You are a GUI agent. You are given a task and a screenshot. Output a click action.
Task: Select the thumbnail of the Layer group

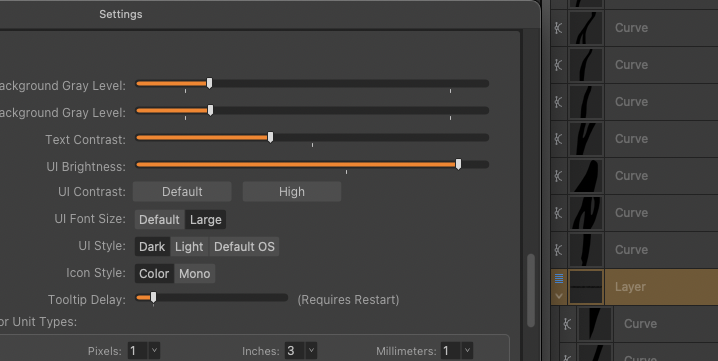586,287
